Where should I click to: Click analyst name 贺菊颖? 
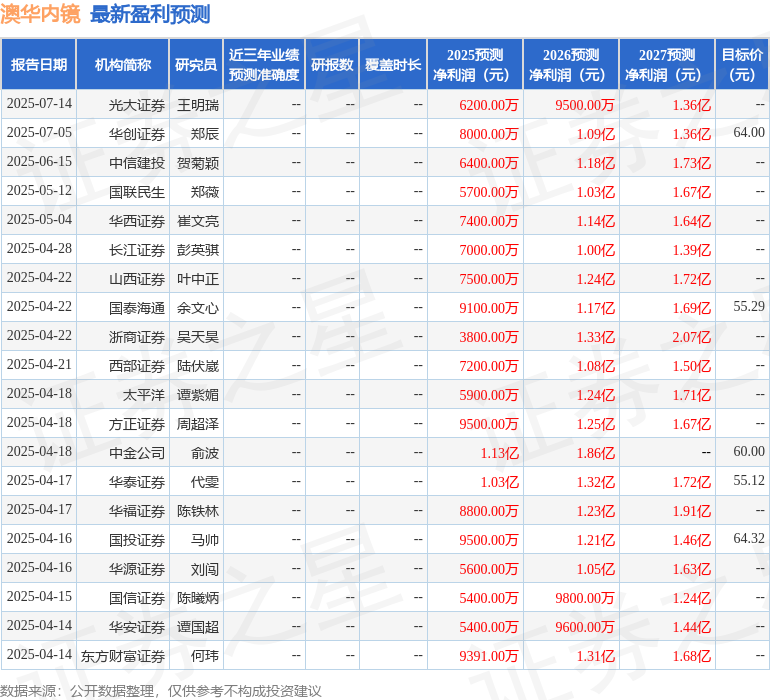click(x=198, y=163)
